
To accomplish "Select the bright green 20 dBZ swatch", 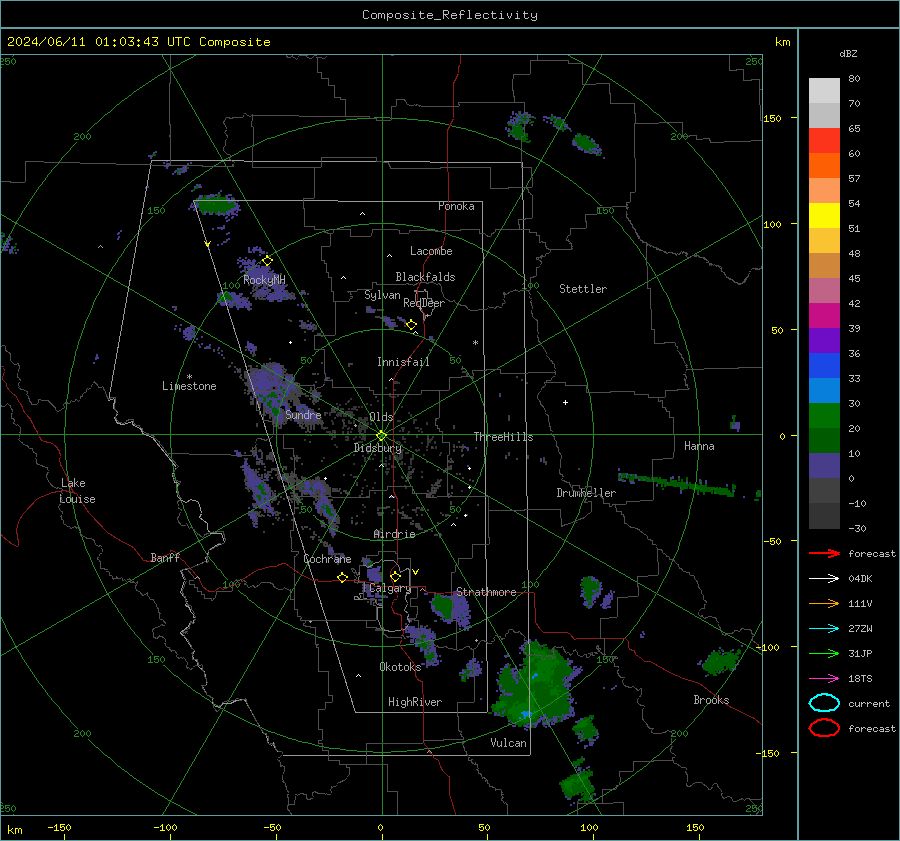I will (824, 415).
